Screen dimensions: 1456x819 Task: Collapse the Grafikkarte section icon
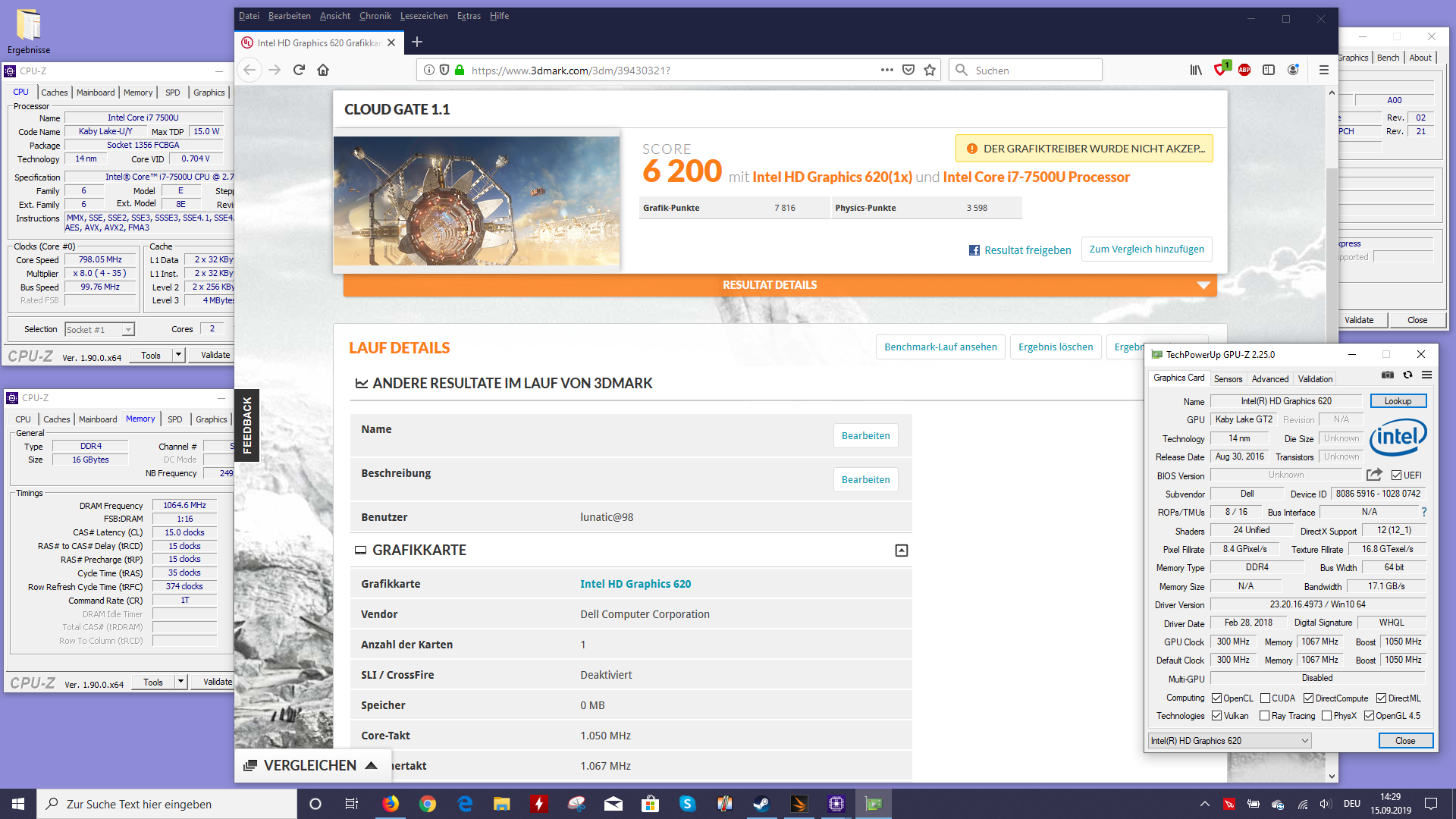point(902,551)
